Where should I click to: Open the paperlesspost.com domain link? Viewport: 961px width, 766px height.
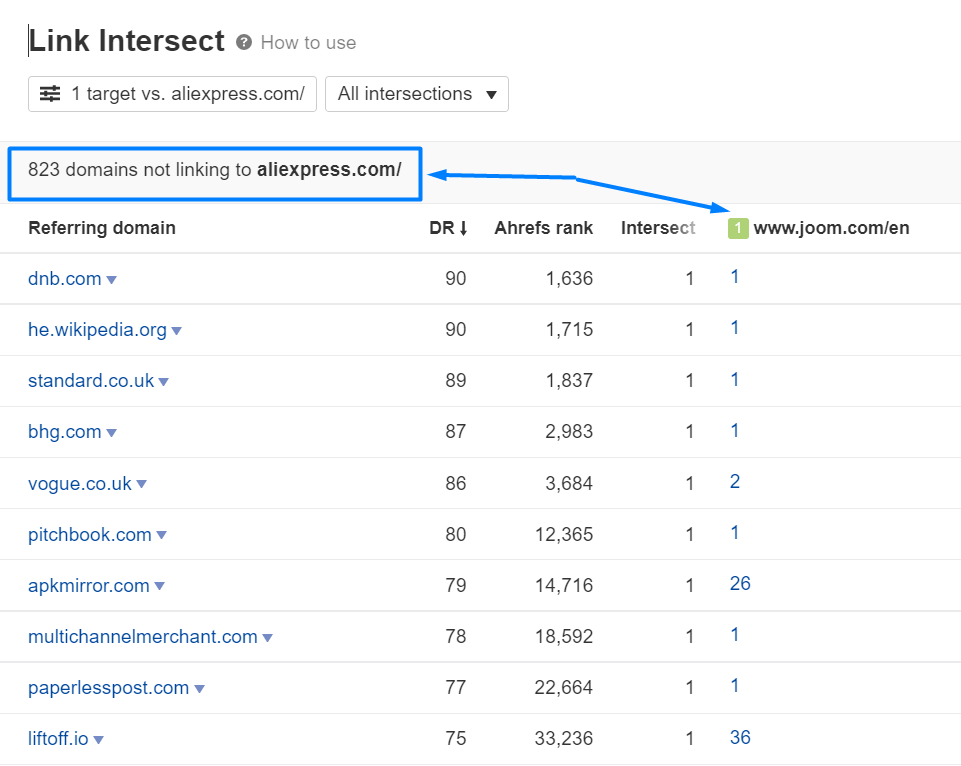tap(108, 688)
